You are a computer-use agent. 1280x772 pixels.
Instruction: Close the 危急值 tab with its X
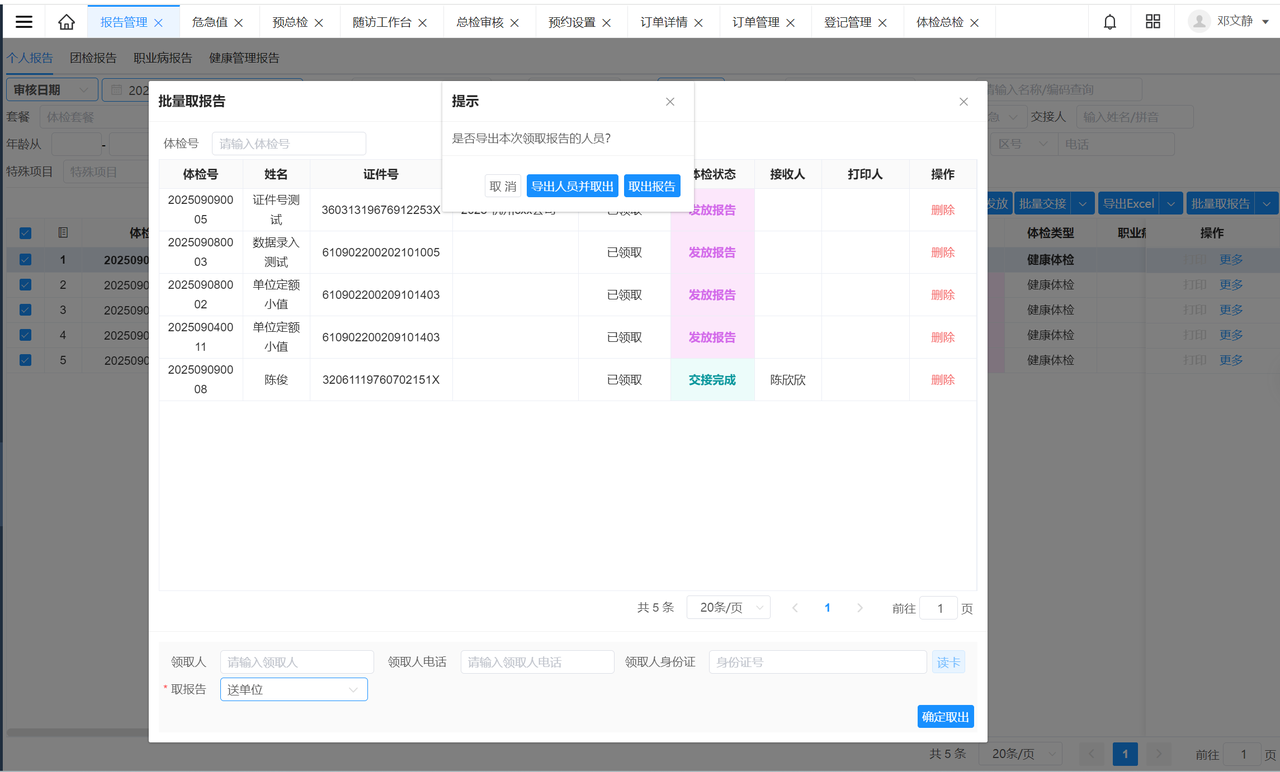[238, 23]
